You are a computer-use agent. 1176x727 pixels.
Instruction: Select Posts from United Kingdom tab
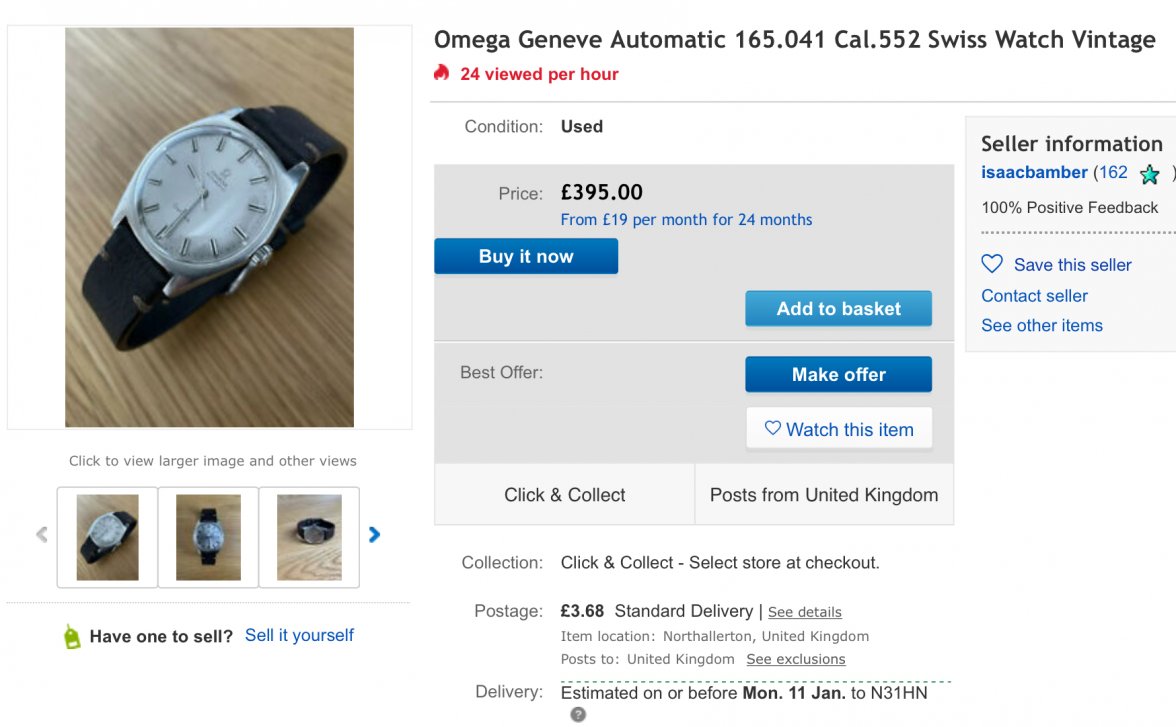[824, 495]
